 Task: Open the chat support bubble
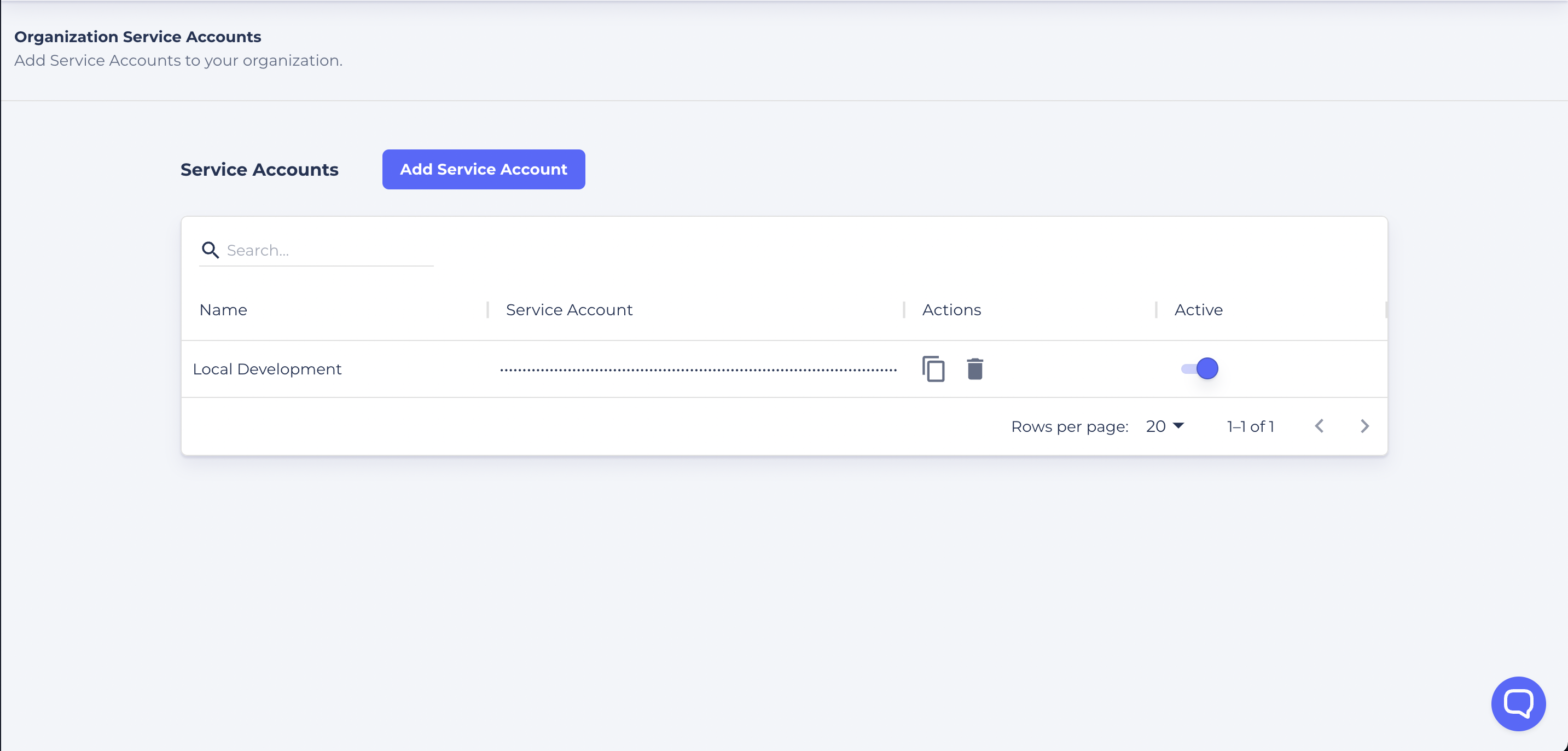1518,703
